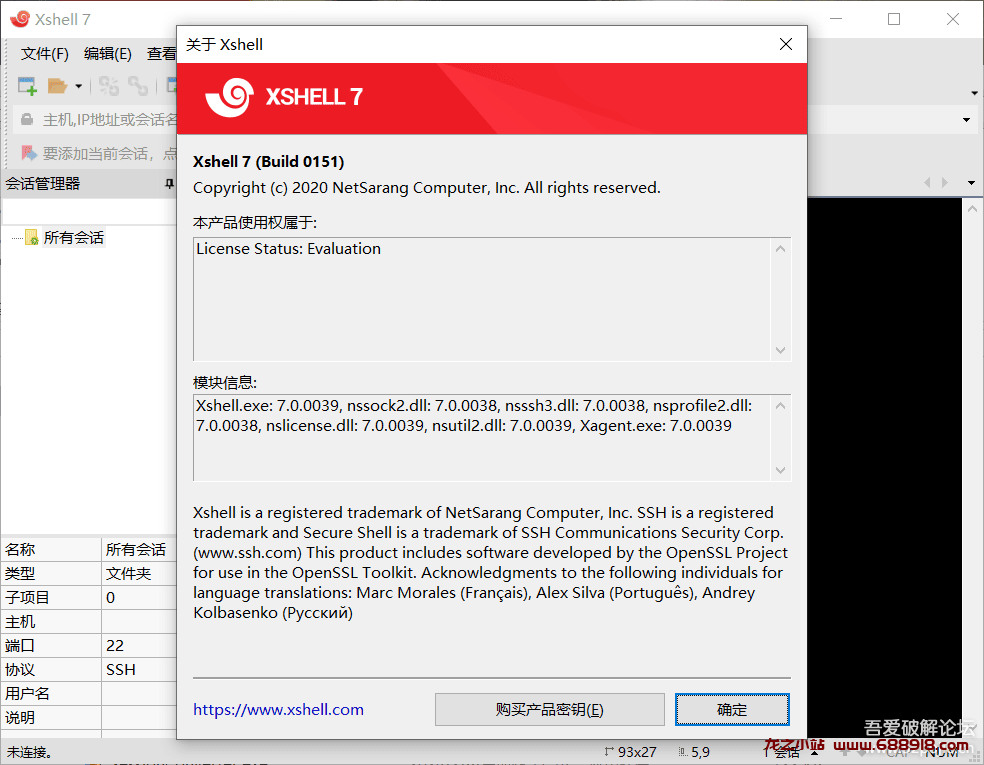This screenshot has width=984, height=765.
Task: Click the next tab right arrow
Action: click(x=944, y=183)
